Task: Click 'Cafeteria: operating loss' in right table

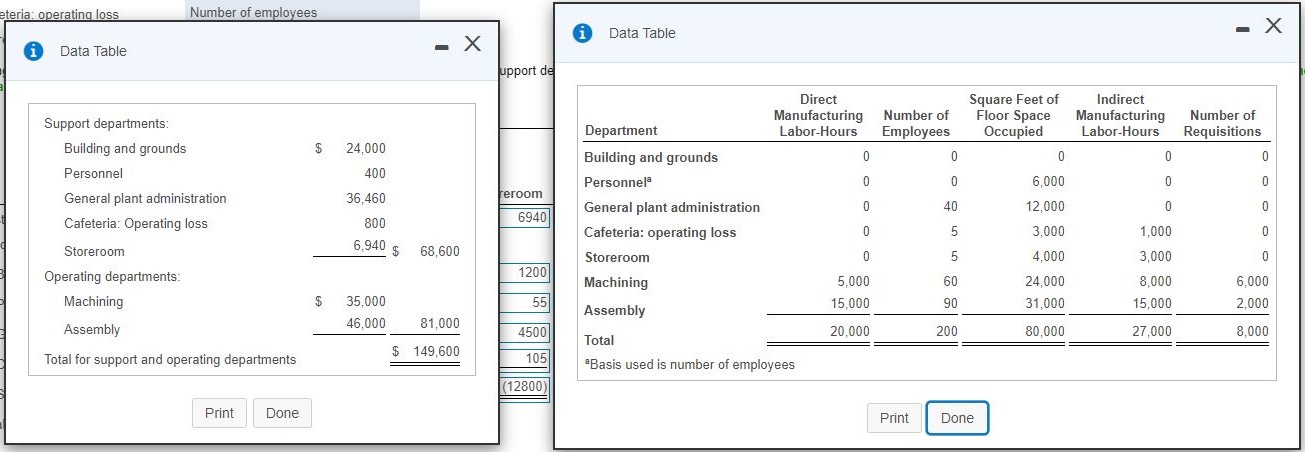Action: (x=660, y=232)
